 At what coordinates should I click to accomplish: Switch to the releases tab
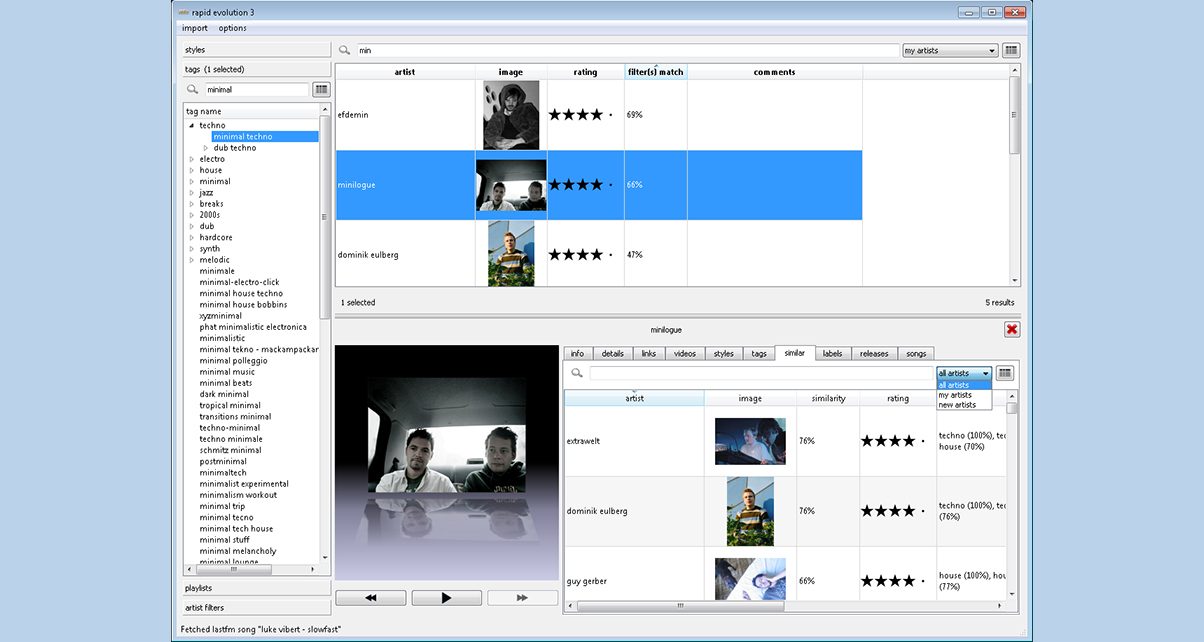click(873, 353)
